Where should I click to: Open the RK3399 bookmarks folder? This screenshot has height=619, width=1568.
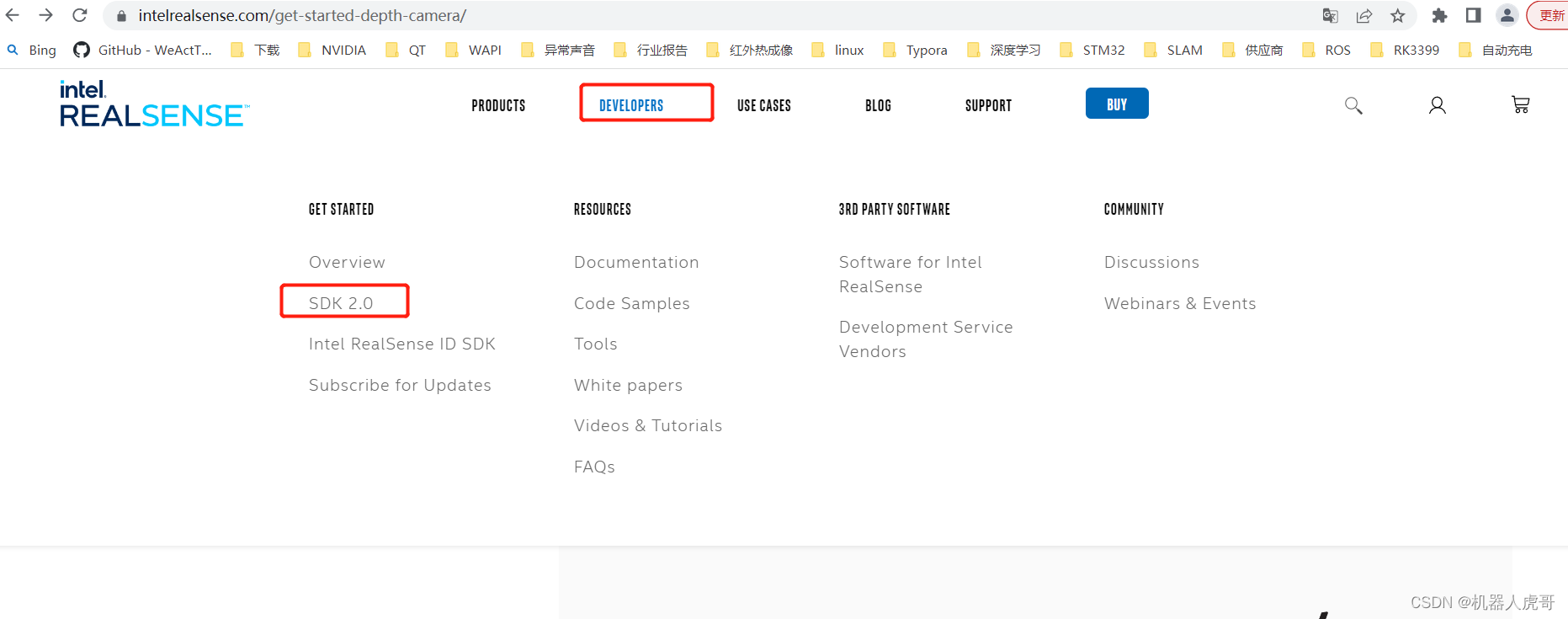tap(1406, 50)
